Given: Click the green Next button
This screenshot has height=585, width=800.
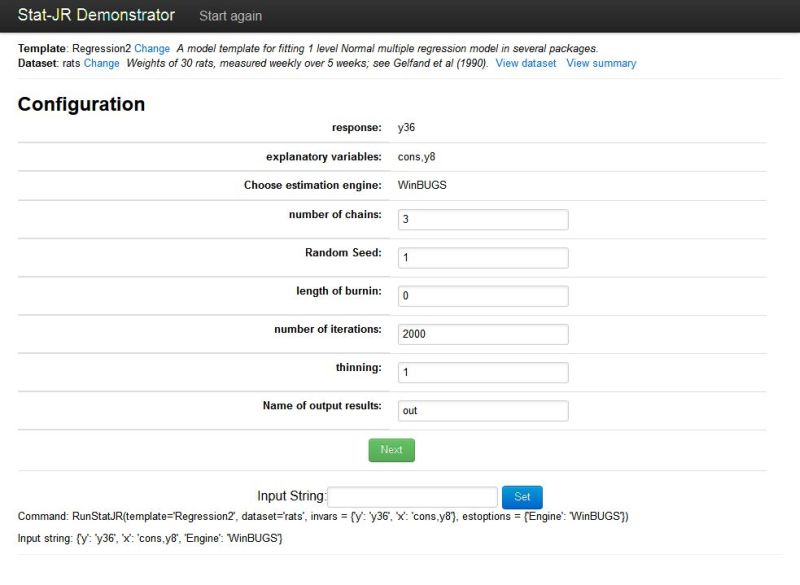Looking at the screenshot, I should click(391, 450).
